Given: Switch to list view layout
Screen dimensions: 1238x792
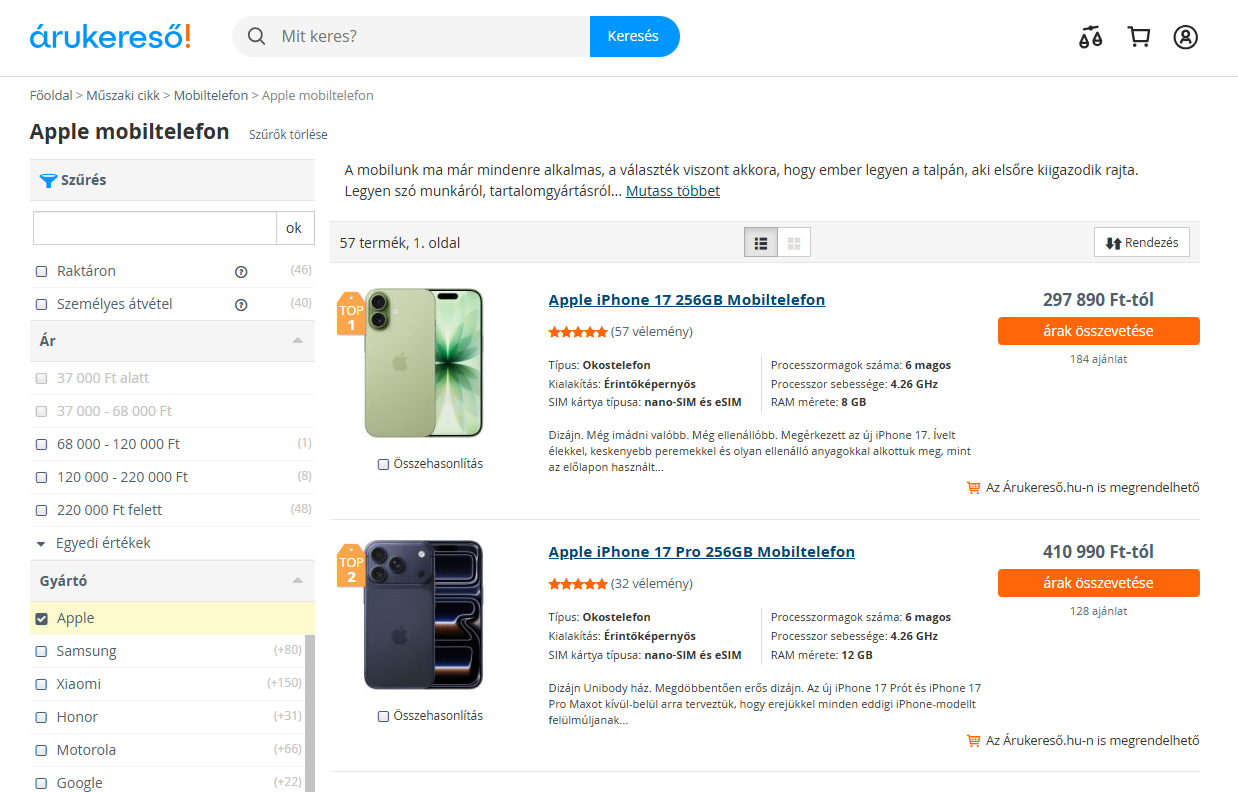Looking at the screenshot, I should click(x=761, y=243).
